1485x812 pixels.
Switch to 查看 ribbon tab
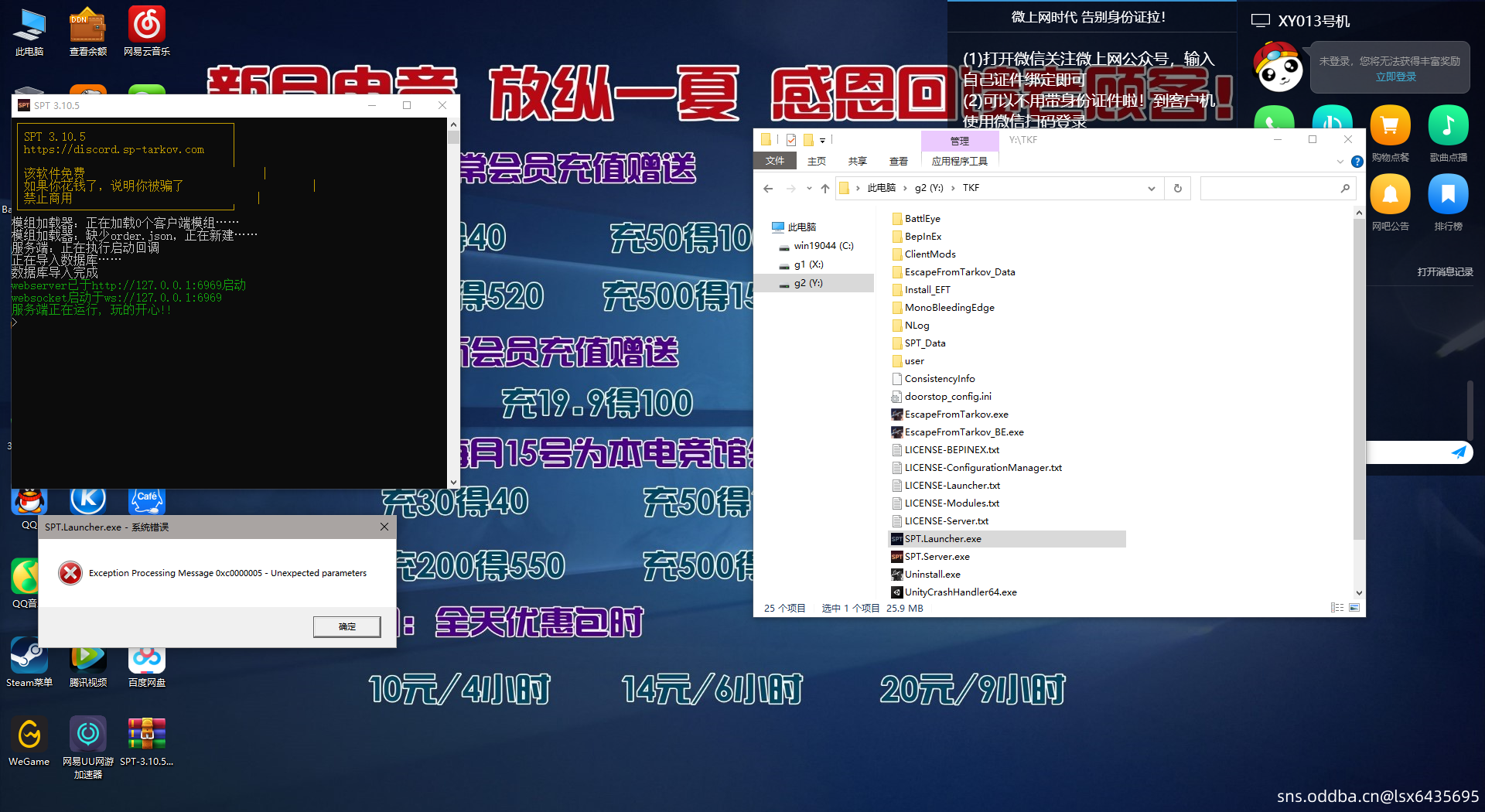[x=898, y=161]
